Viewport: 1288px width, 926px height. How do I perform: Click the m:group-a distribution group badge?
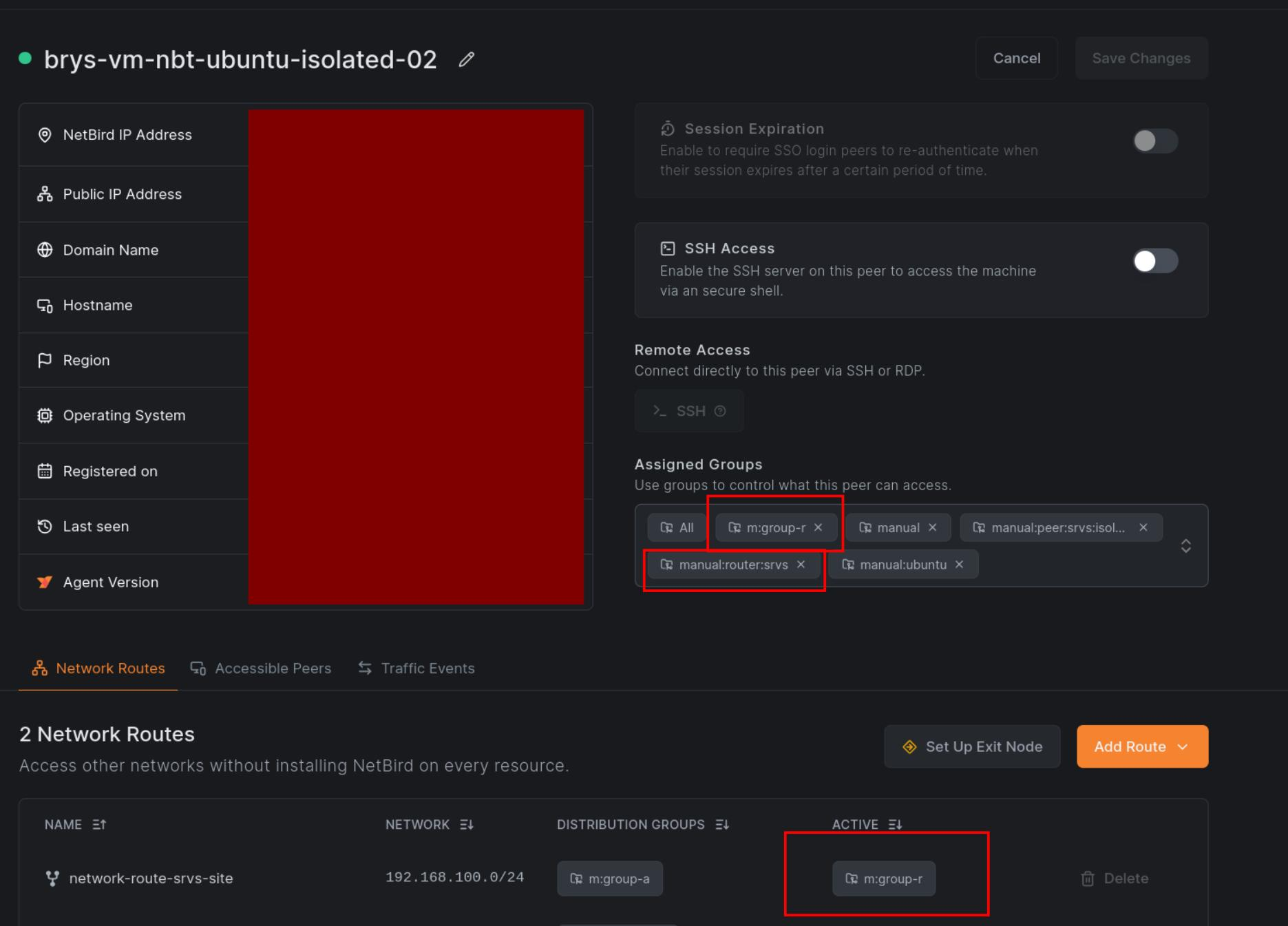tap(610, 878)
